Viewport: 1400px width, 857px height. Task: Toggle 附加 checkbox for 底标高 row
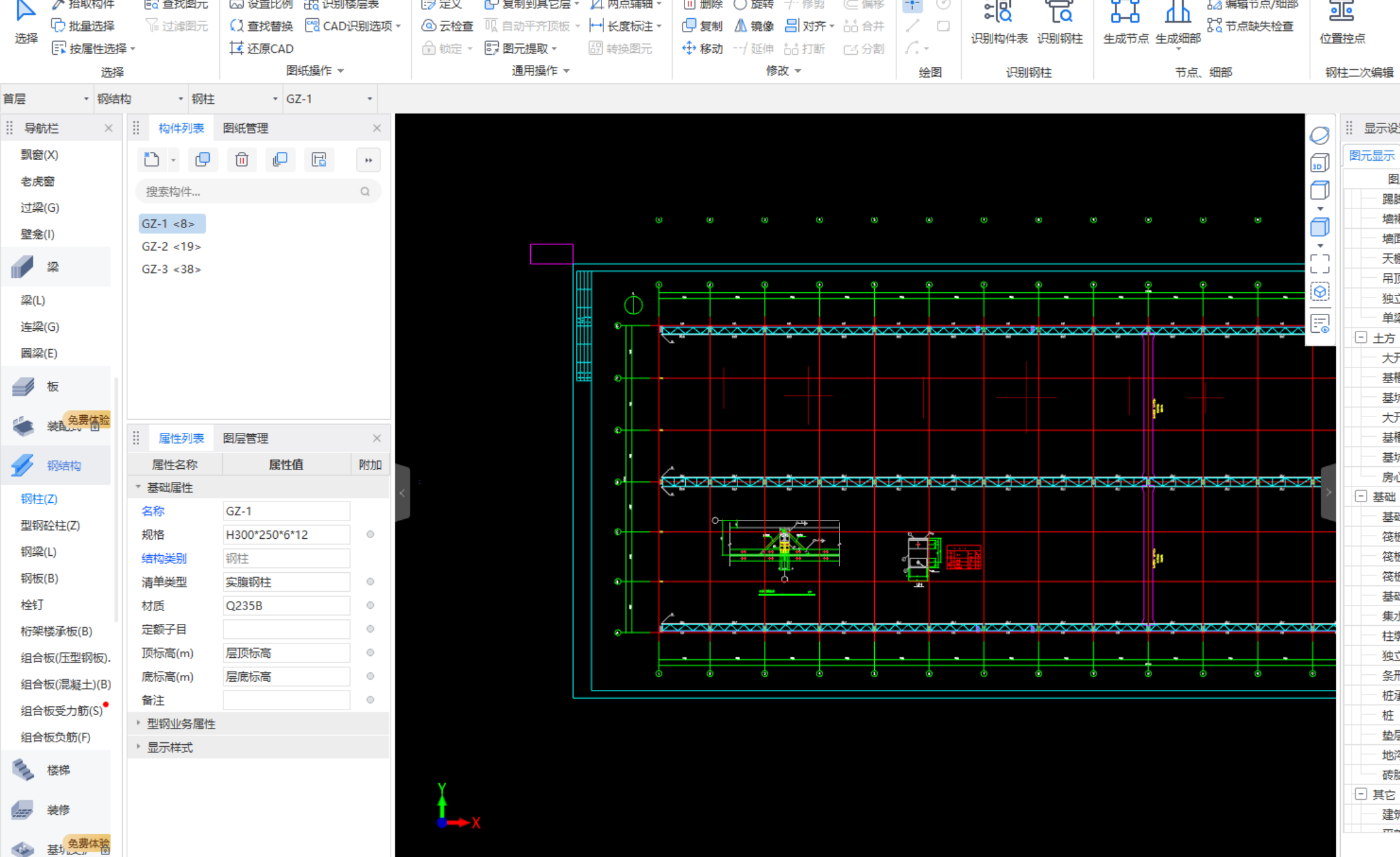(370, 676)
